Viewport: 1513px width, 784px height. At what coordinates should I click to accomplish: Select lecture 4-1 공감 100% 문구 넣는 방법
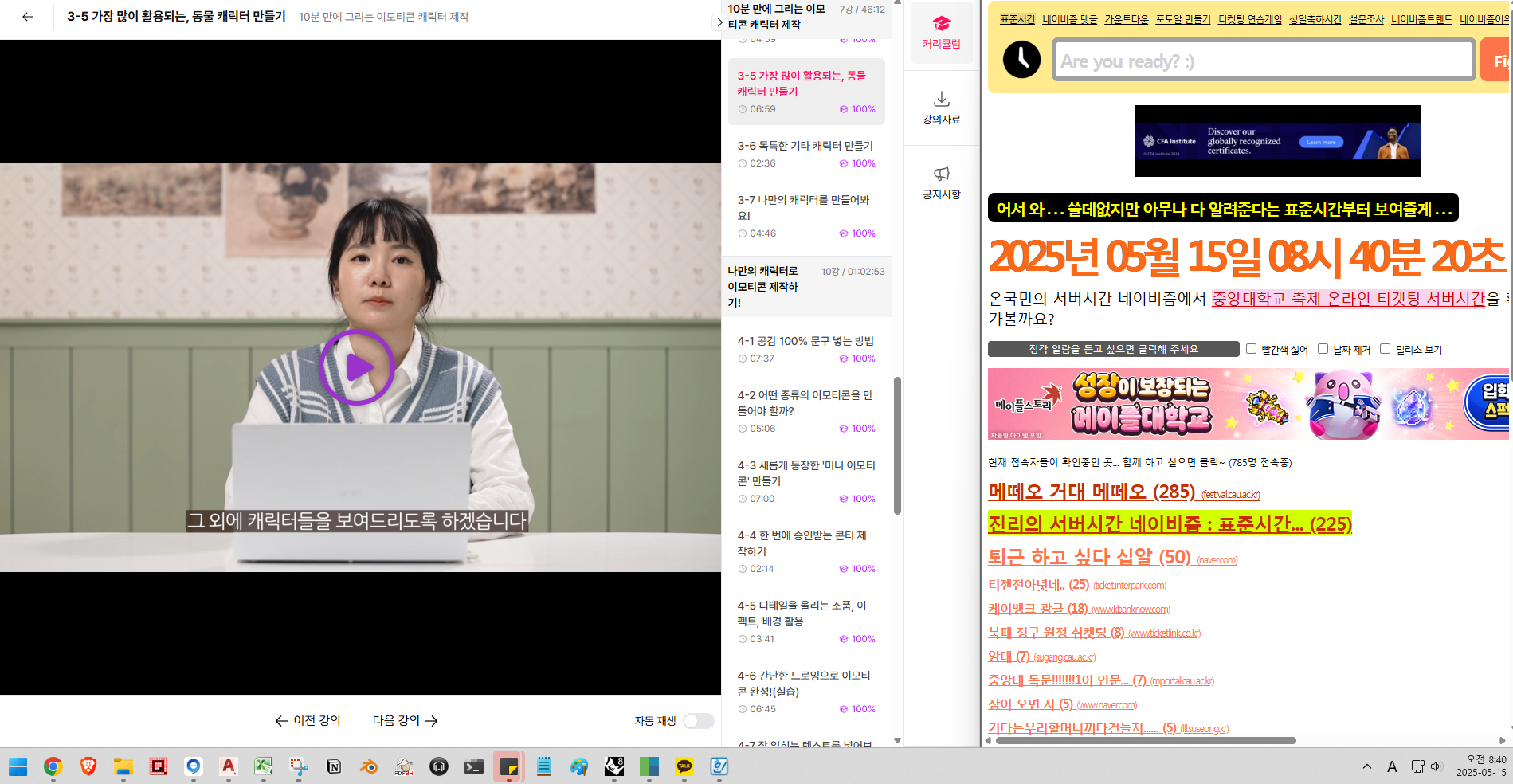coord(806,349)
